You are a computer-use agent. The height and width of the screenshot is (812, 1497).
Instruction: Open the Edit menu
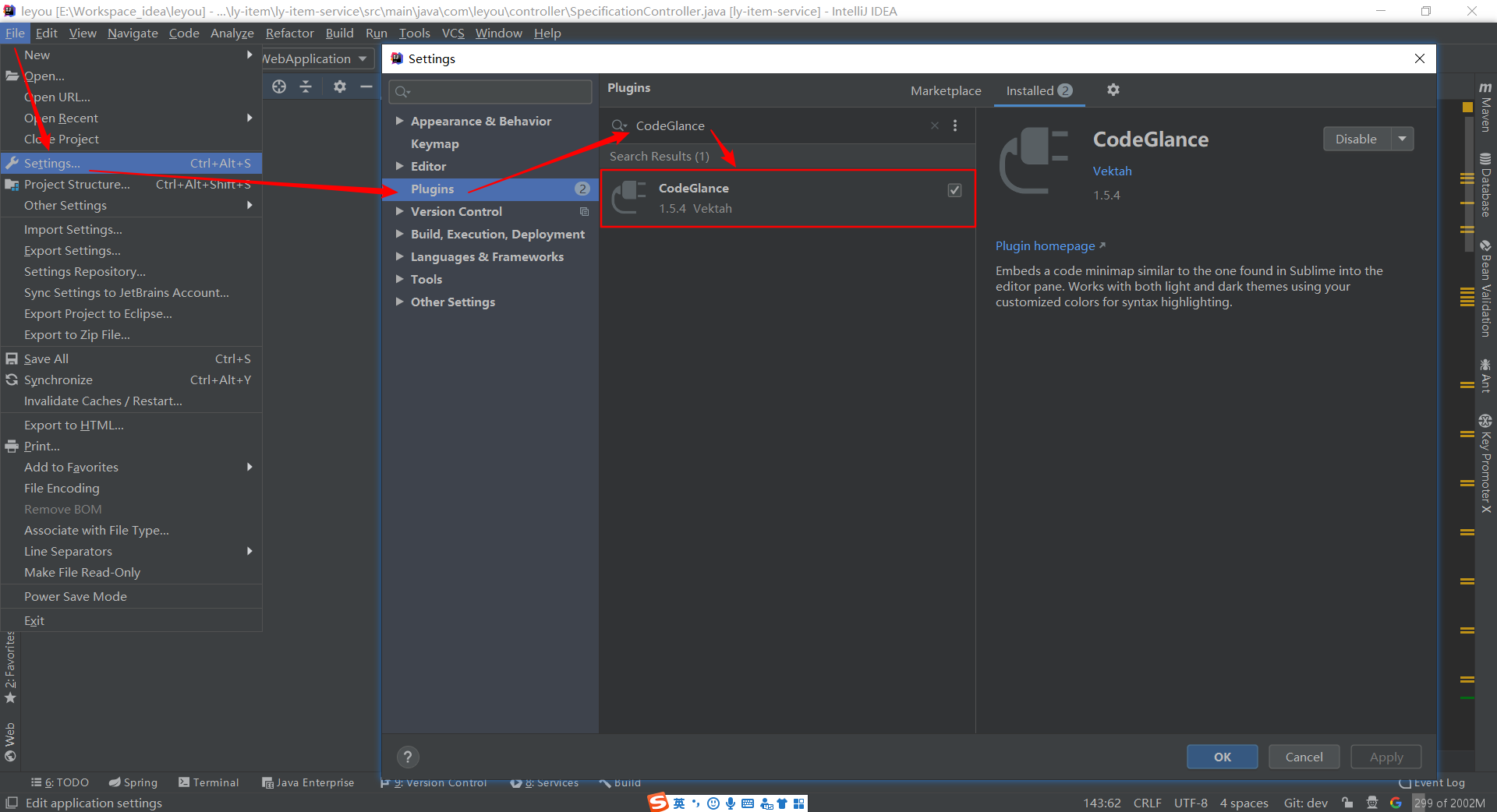point(47,33)
